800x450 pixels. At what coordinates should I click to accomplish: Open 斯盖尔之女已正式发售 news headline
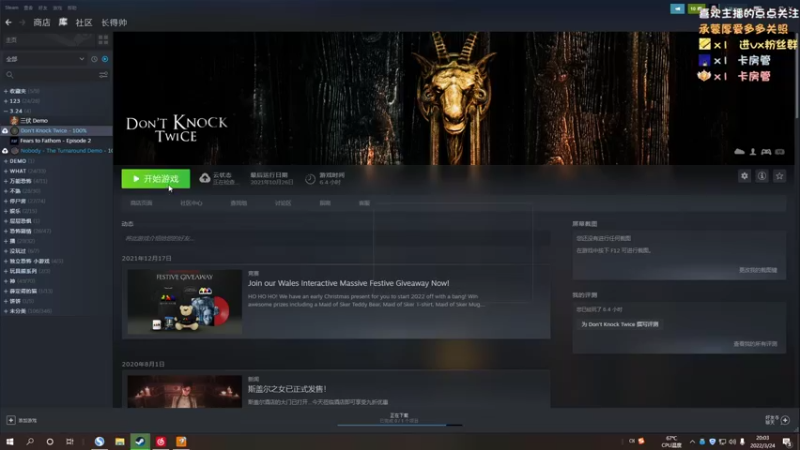[x=287, y=389]
